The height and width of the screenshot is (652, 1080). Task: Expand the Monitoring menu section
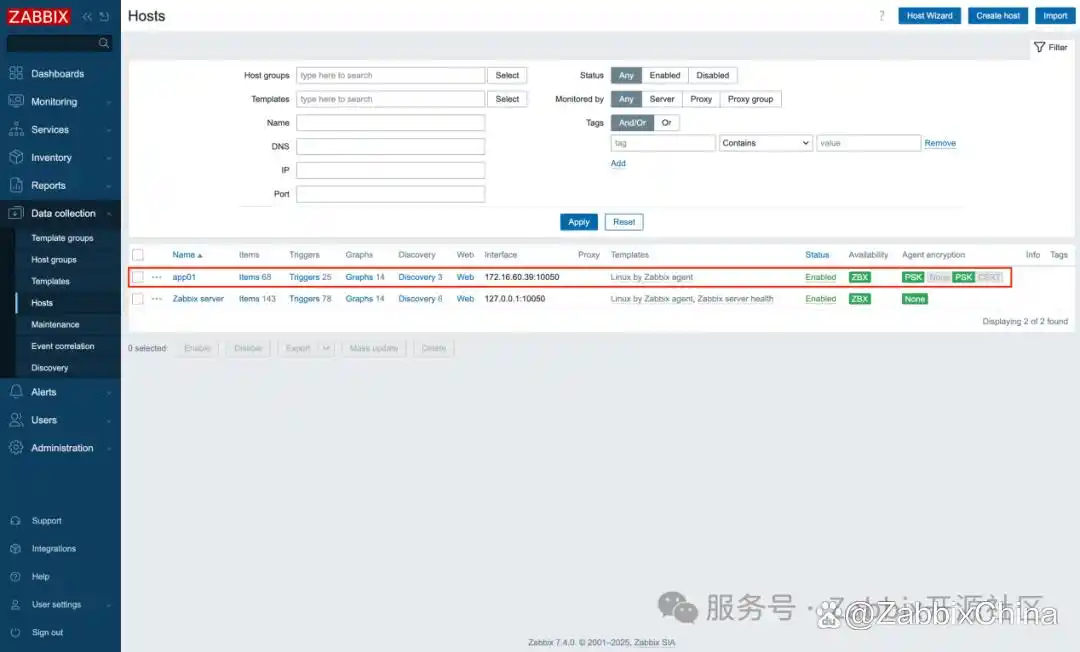click(x=108, y=102)
